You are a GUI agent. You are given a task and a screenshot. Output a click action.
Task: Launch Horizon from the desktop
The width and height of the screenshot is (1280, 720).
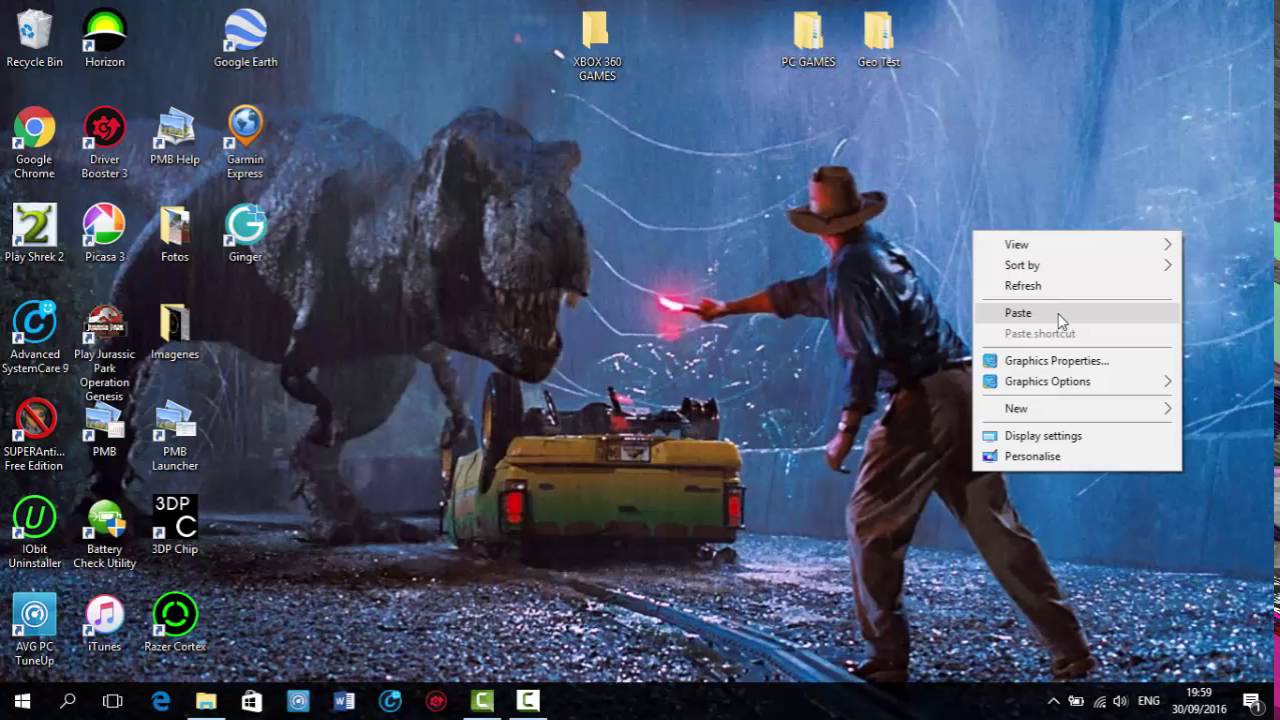105,38
